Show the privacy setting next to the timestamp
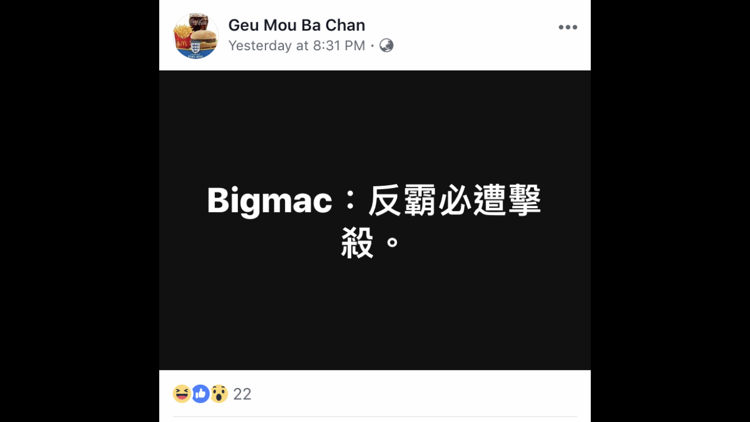The width and height of the screenshot is (750, 422). [386, 45]
